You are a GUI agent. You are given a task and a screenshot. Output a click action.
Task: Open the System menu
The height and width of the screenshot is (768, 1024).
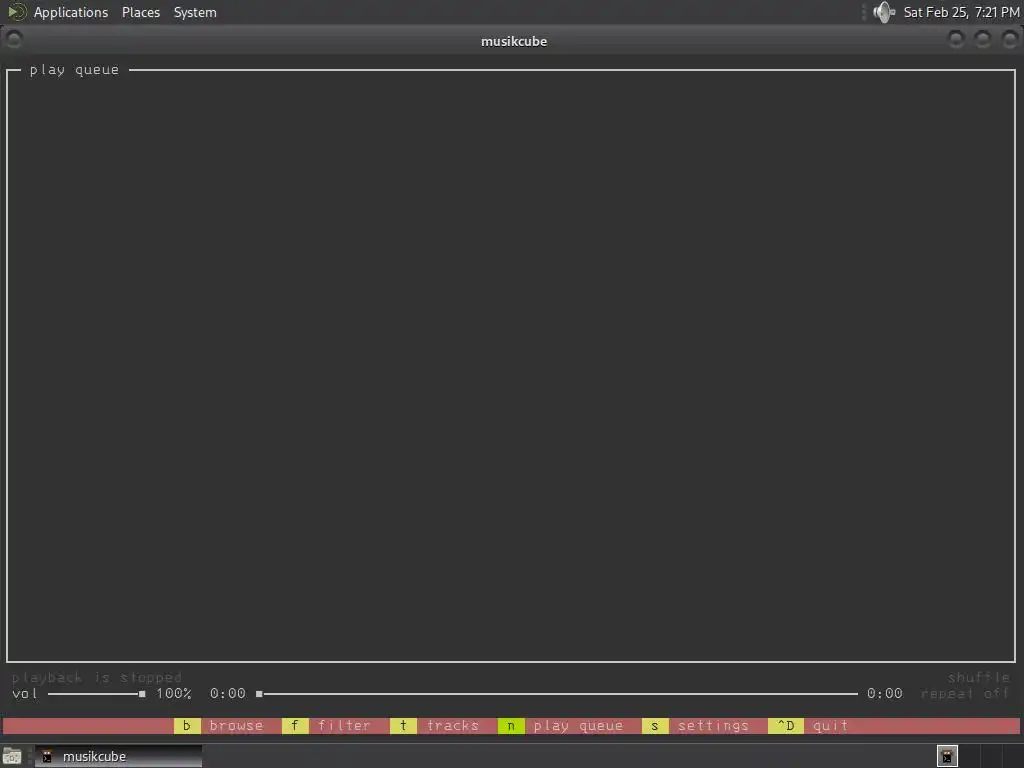195,12
